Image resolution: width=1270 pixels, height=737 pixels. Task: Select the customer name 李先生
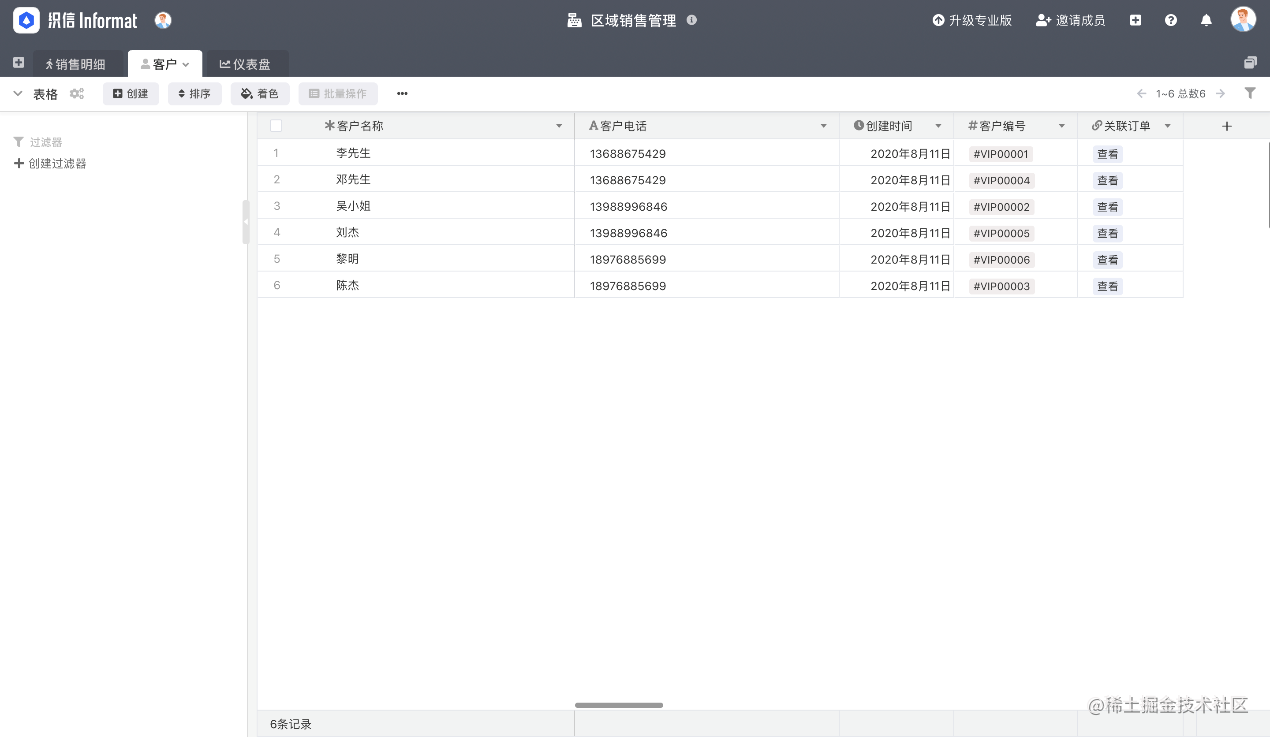[x=353, y=153]
